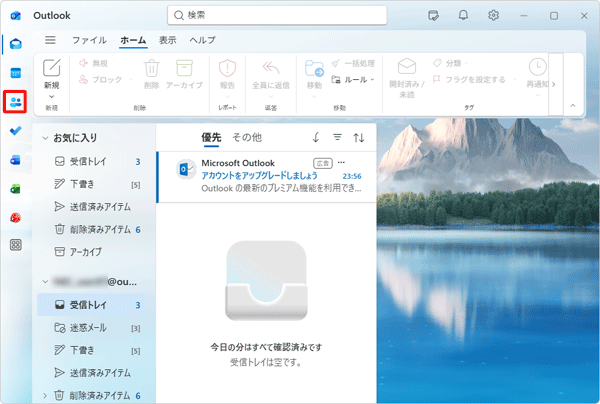Click in the 検索 search box
Screen dimensions: 600x404
click(277, 15)
